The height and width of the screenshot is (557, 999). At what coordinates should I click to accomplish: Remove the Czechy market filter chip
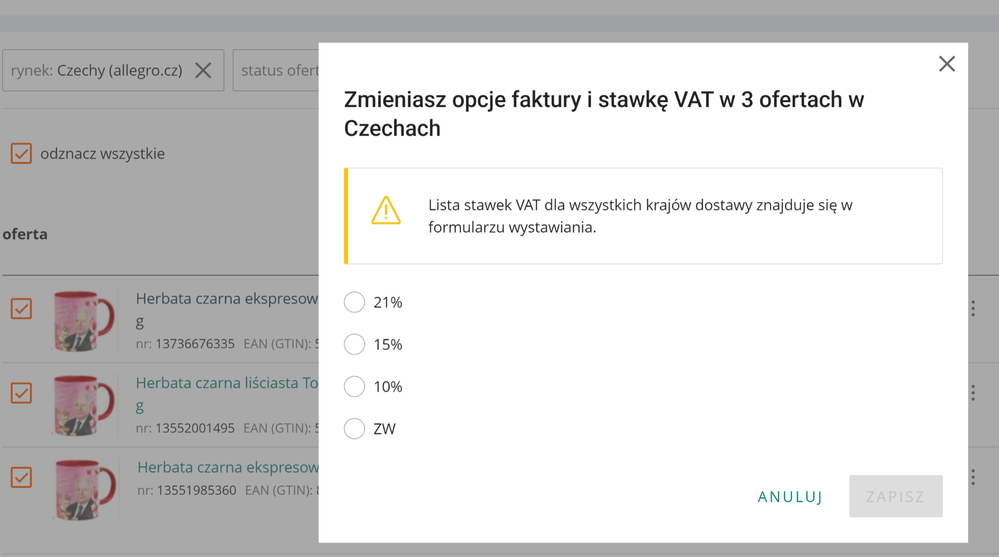pyautogui.click(x=203, y=71)
